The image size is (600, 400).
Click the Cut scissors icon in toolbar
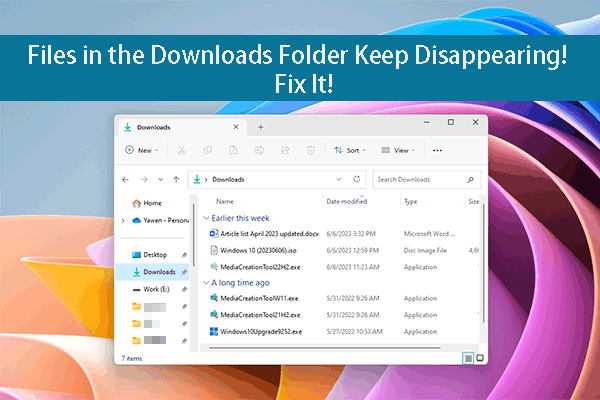[x=181, y=150]
